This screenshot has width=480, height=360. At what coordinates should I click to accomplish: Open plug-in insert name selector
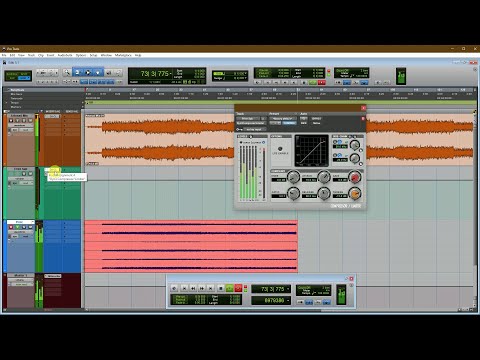pos(252,123)
